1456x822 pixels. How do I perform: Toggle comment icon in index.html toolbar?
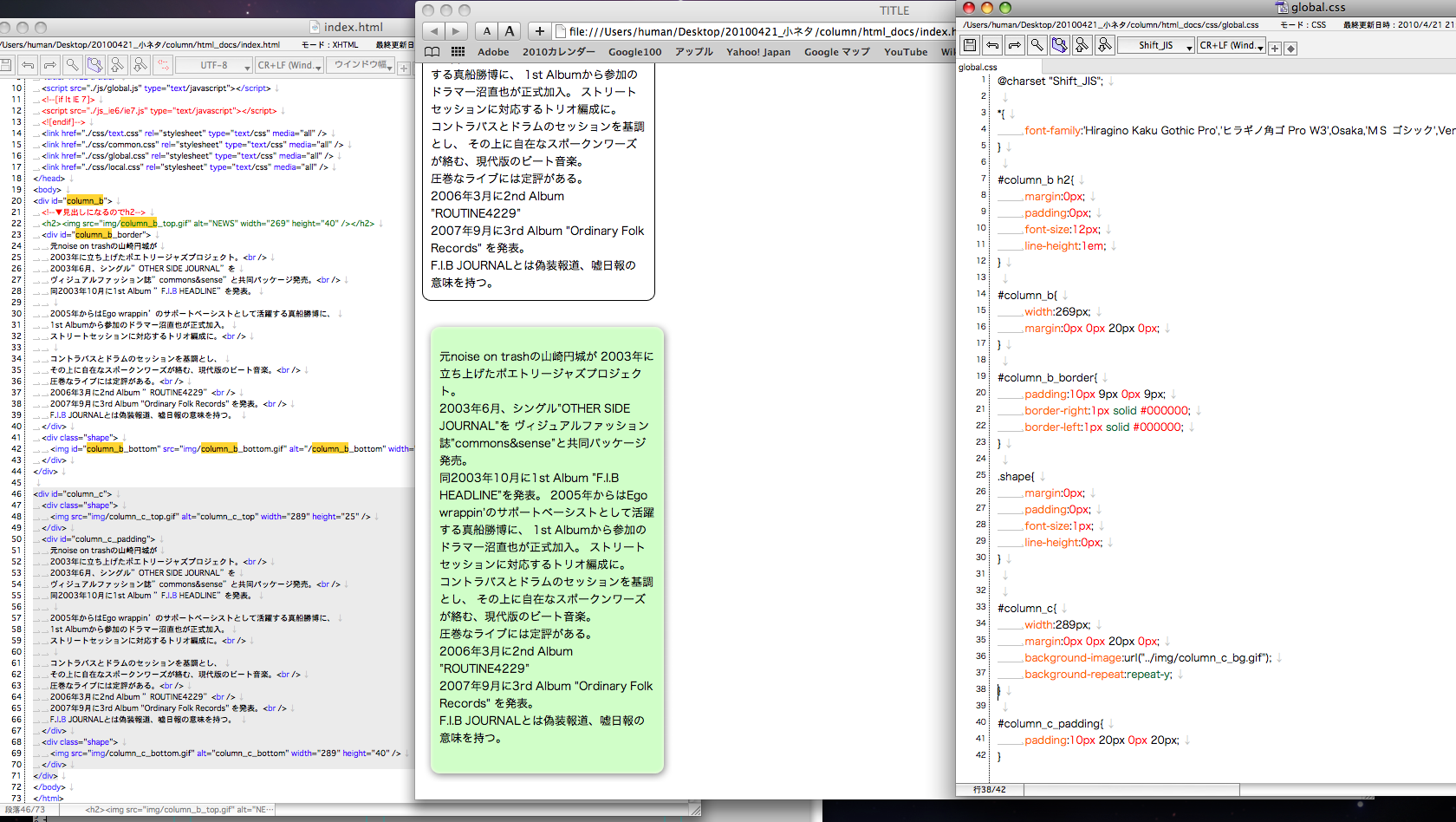click(x=163, y=65)
